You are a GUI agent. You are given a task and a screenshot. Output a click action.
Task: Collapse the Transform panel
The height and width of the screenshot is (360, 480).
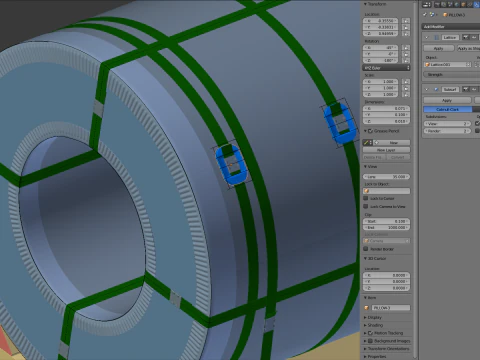point(366,4)
